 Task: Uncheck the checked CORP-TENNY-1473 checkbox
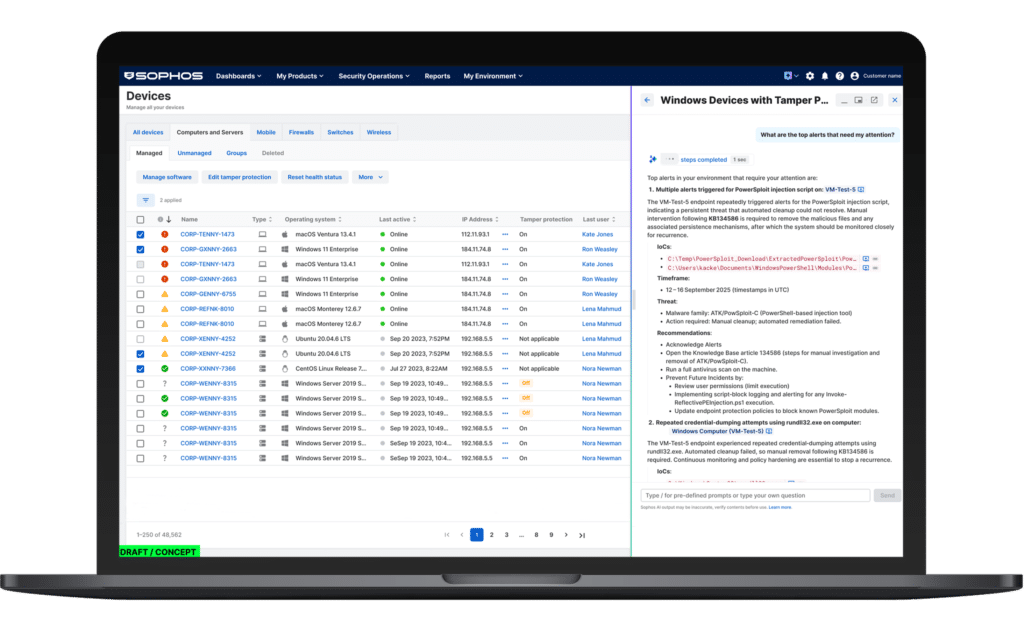coord(140,234)
